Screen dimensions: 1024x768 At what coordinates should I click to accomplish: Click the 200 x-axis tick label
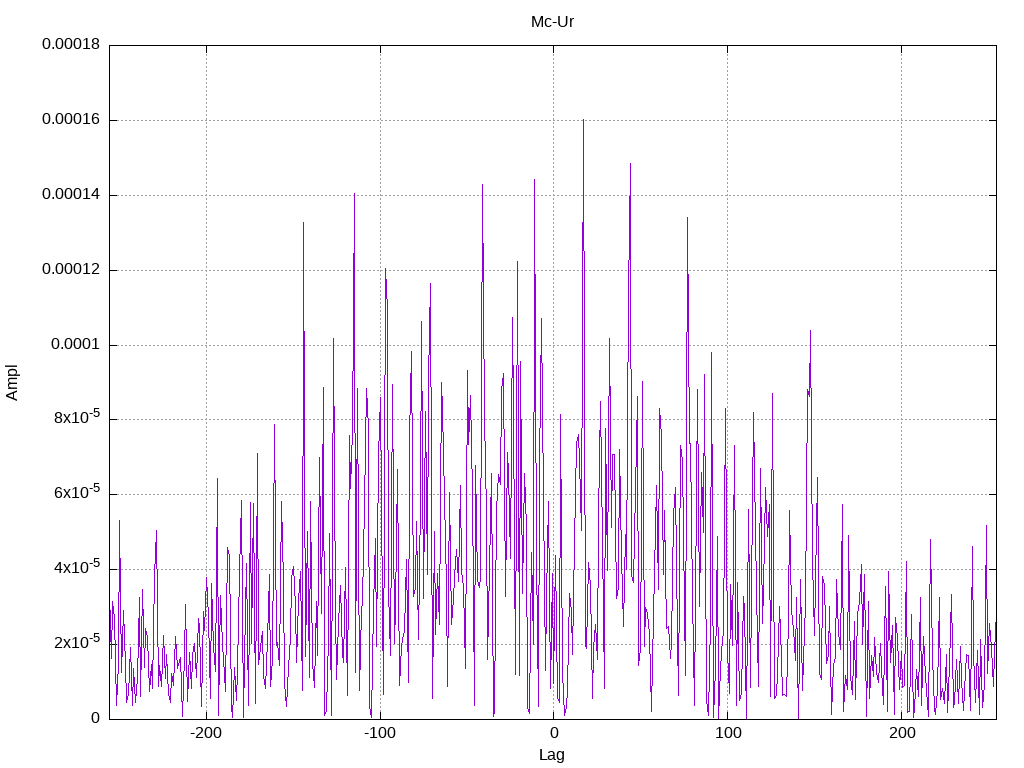coord(902,733)
